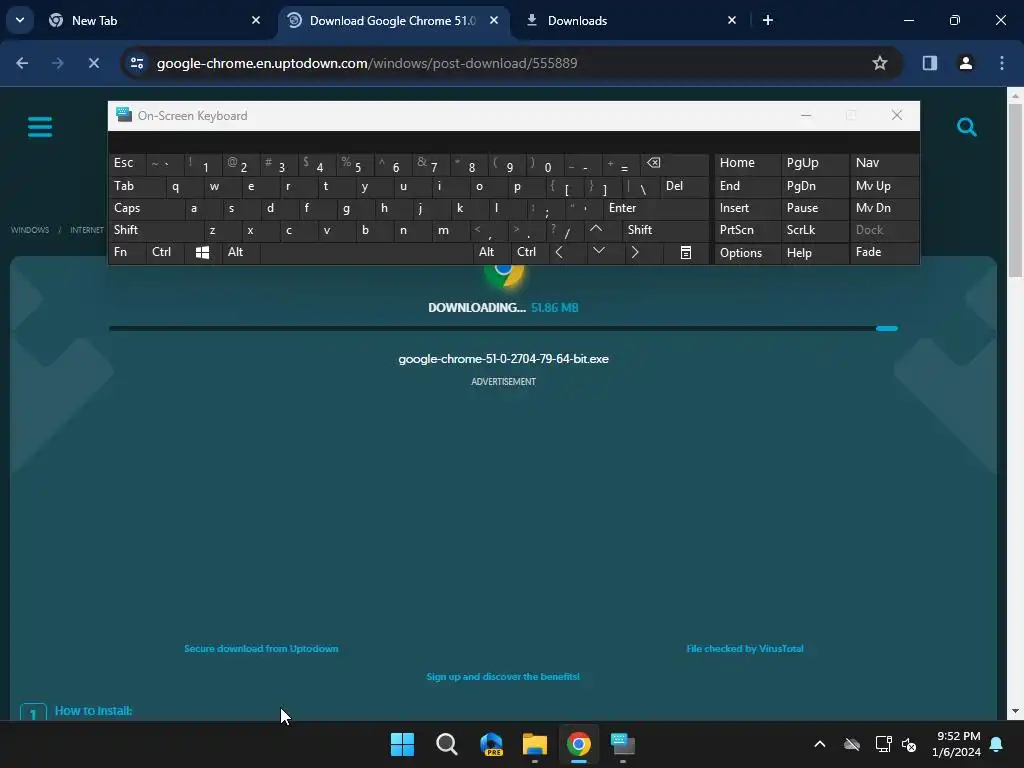The height and width of the screenshot is (768, 1024).
Task: Toggle the right Alt key
Action: coord(492,252)
